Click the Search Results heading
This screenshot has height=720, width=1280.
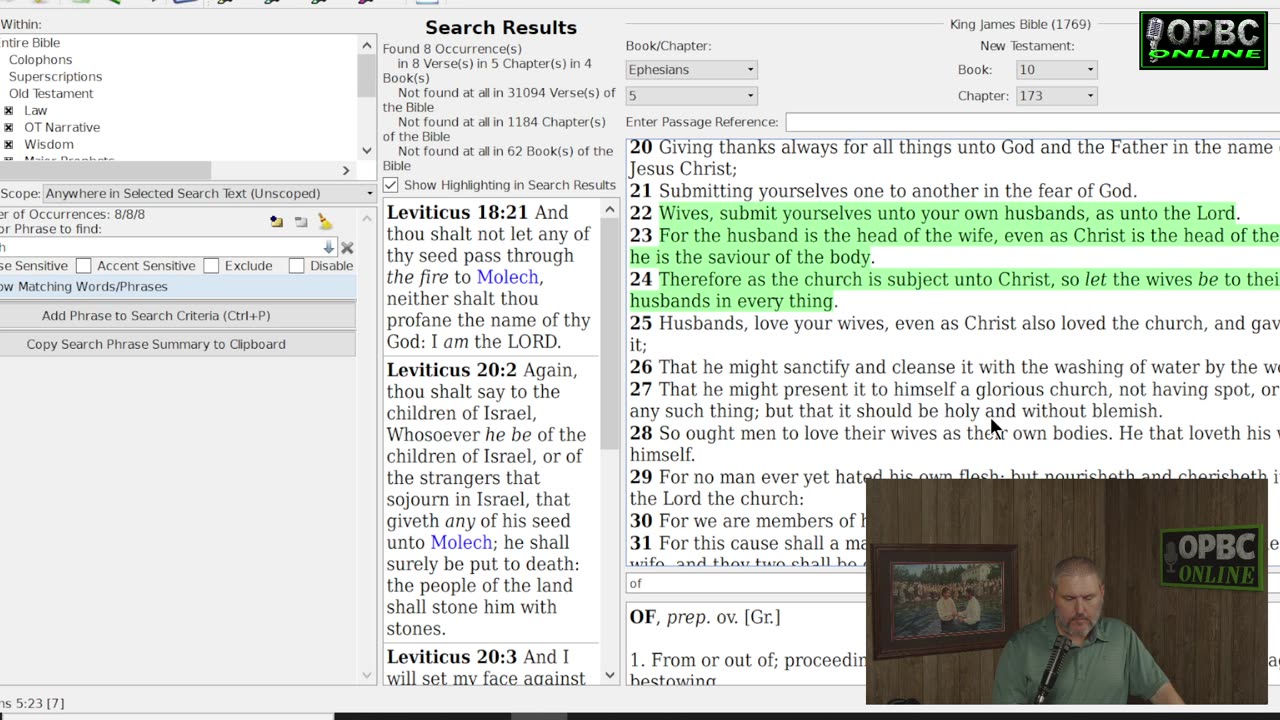coord(501,28)
